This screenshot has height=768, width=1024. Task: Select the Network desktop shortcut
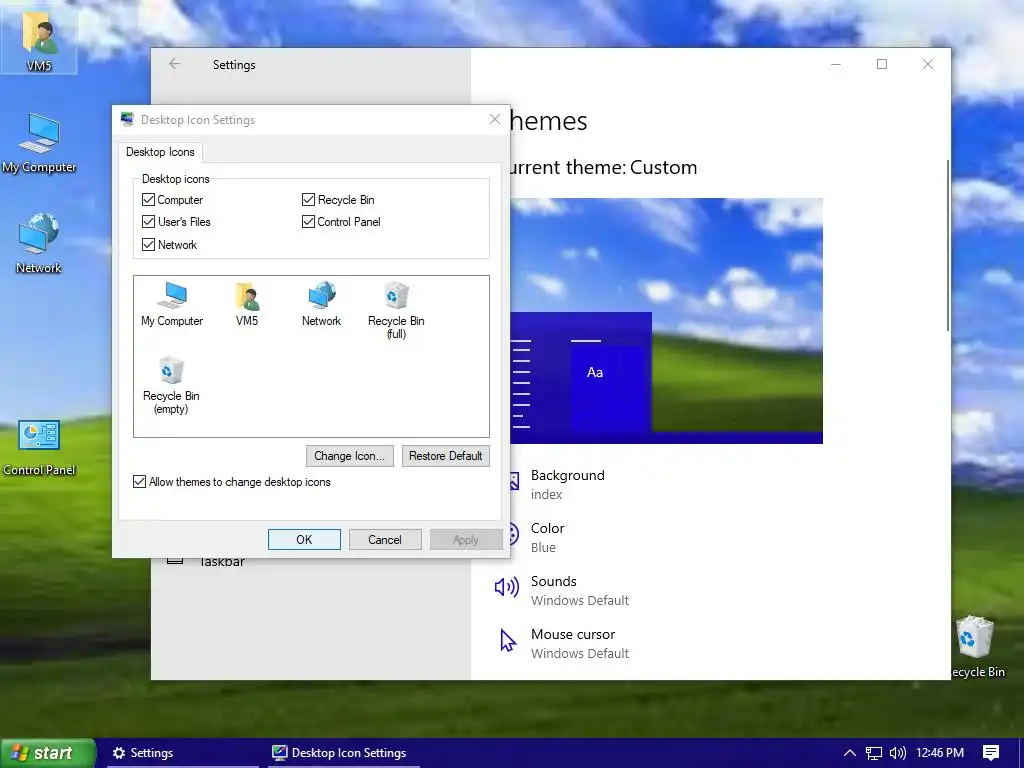39,244
